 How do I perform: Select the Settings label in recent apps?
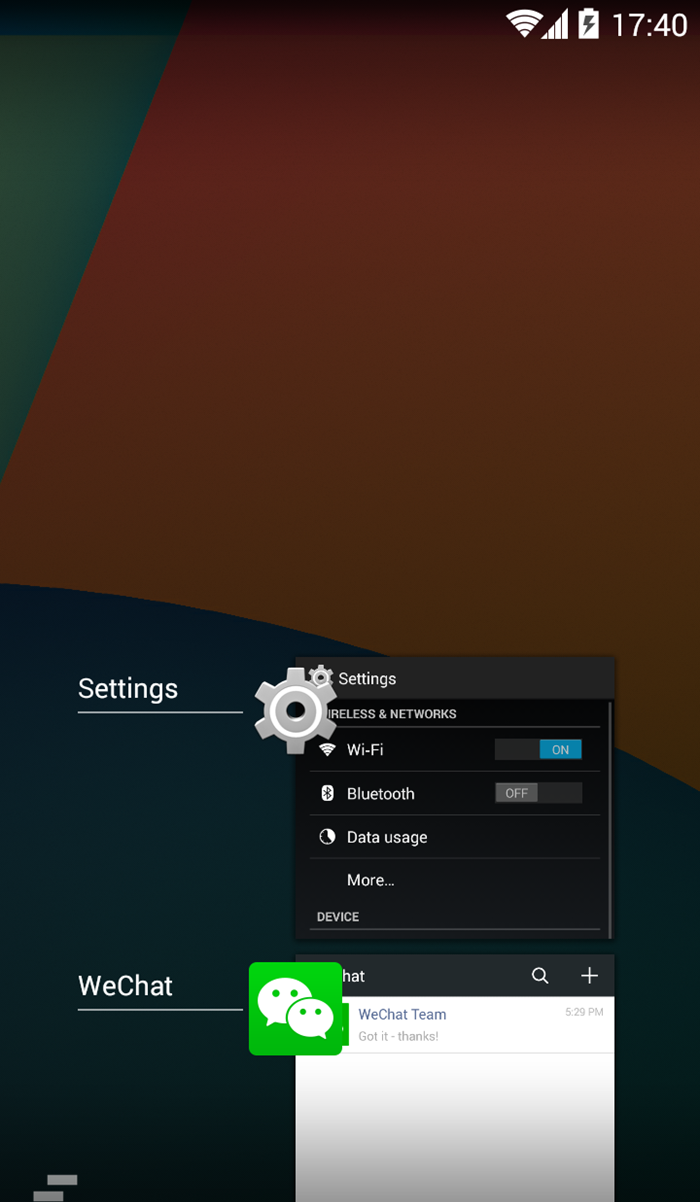point(128,688)
